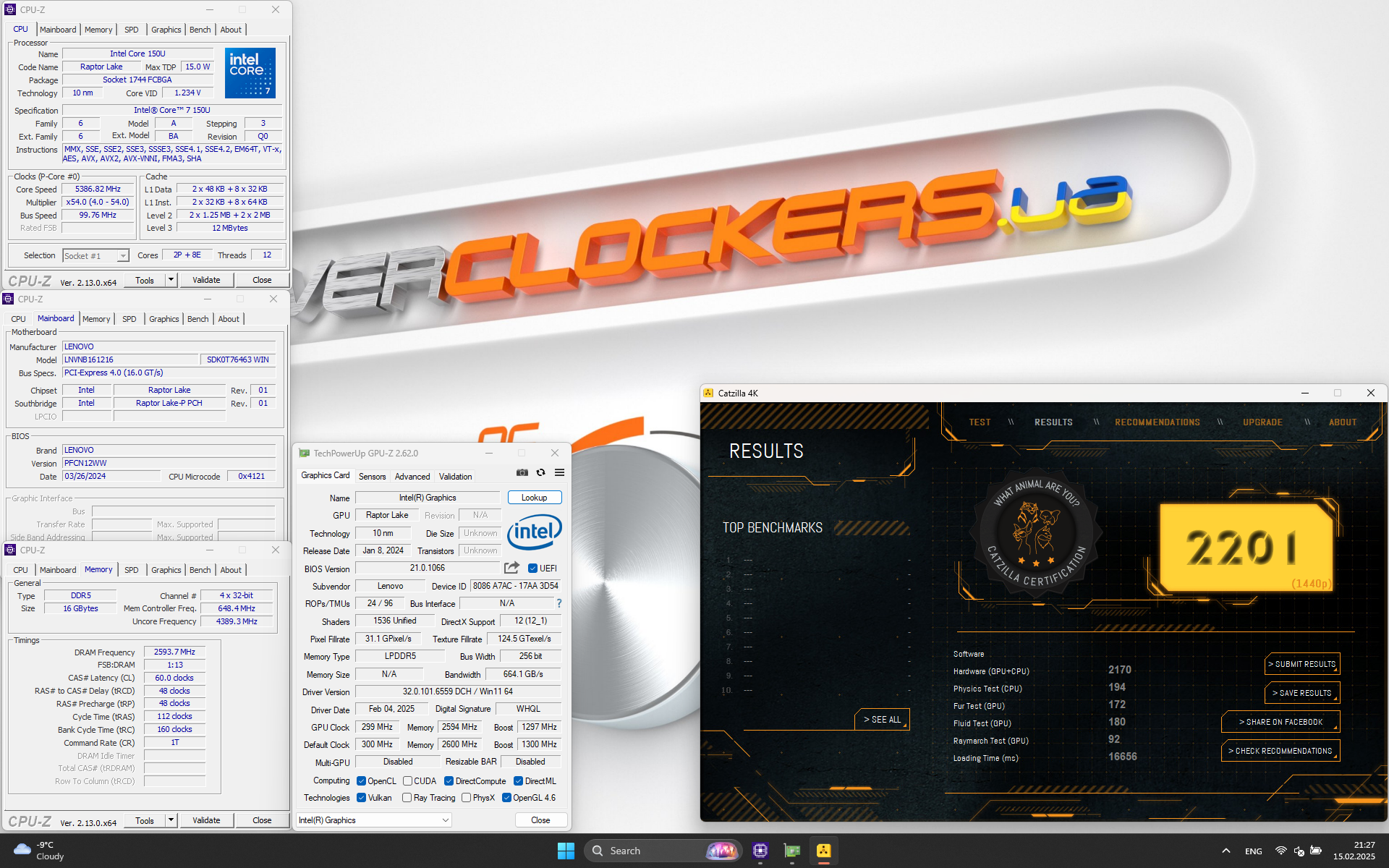Toggle OpenCL checkbox
The width and height of the screenshot is (1389, 868).
pos(361,780)
